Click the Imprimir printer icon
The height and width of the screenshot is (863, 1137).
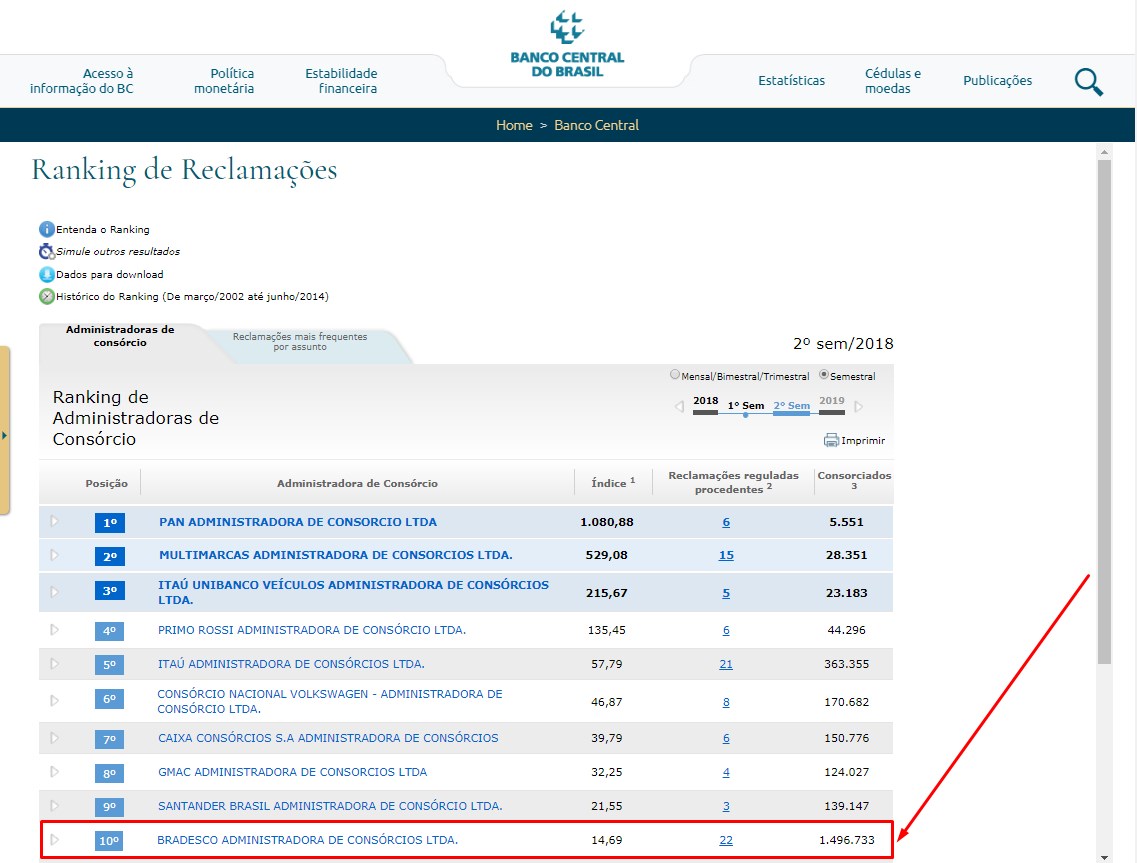tap(831, 440)
